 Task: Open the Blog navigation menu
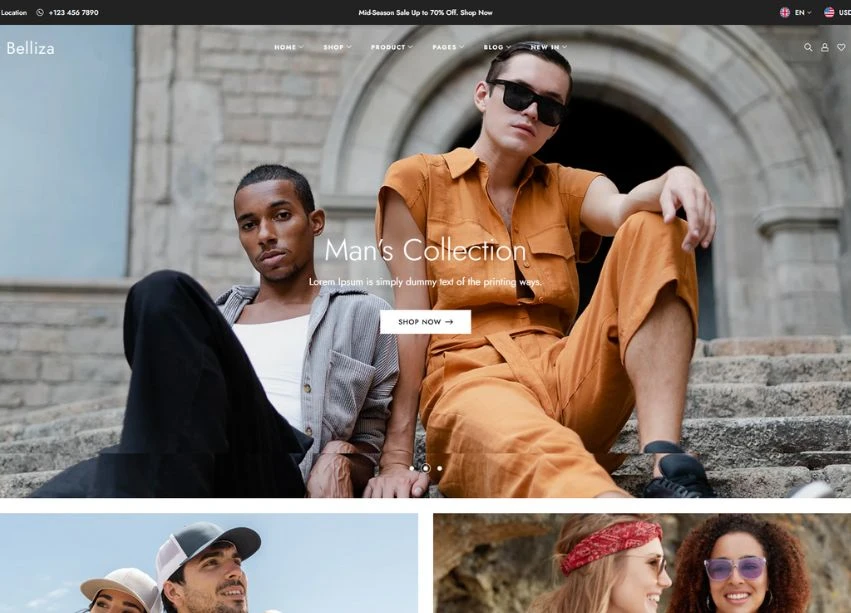click(497, 47)
